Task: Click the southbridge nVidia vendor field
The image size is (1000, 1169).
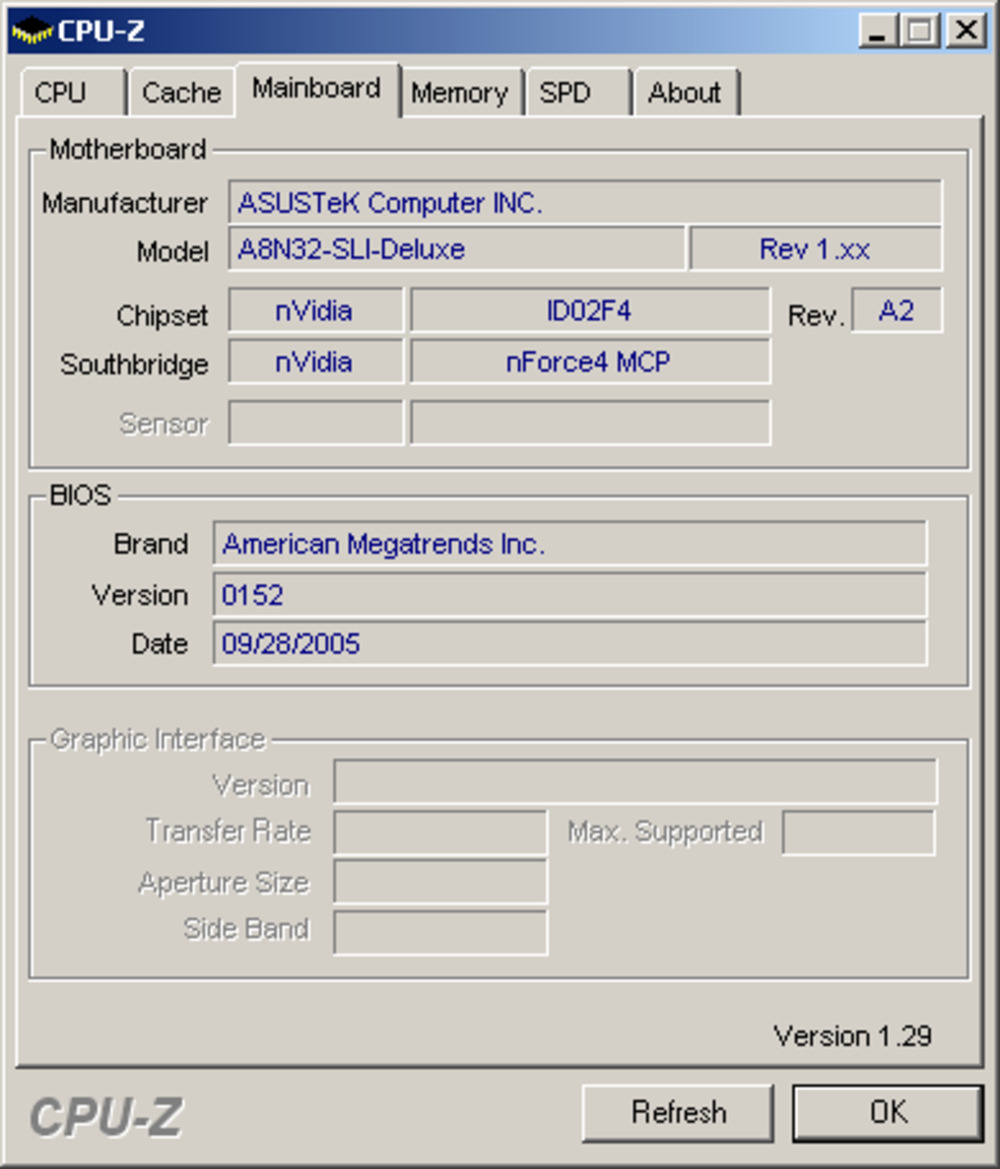Action: coord(315,362)
